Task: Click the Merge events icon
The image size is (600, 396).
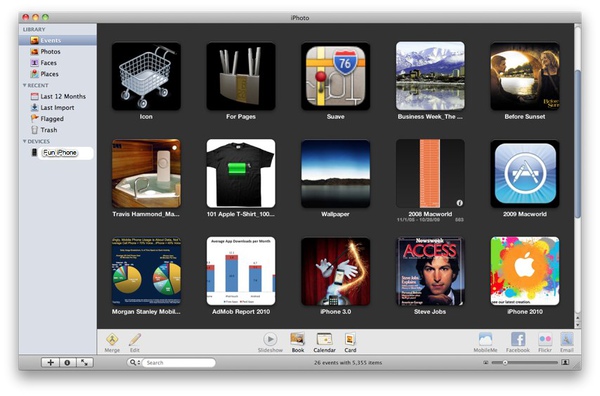Action: [112, 339]
